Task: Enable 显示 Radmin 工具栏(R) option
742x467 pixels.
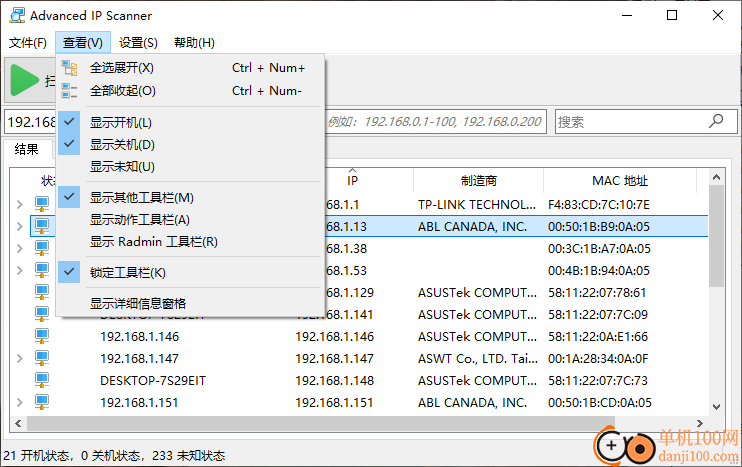Action: pyautogui.click(x=190, y=242)
